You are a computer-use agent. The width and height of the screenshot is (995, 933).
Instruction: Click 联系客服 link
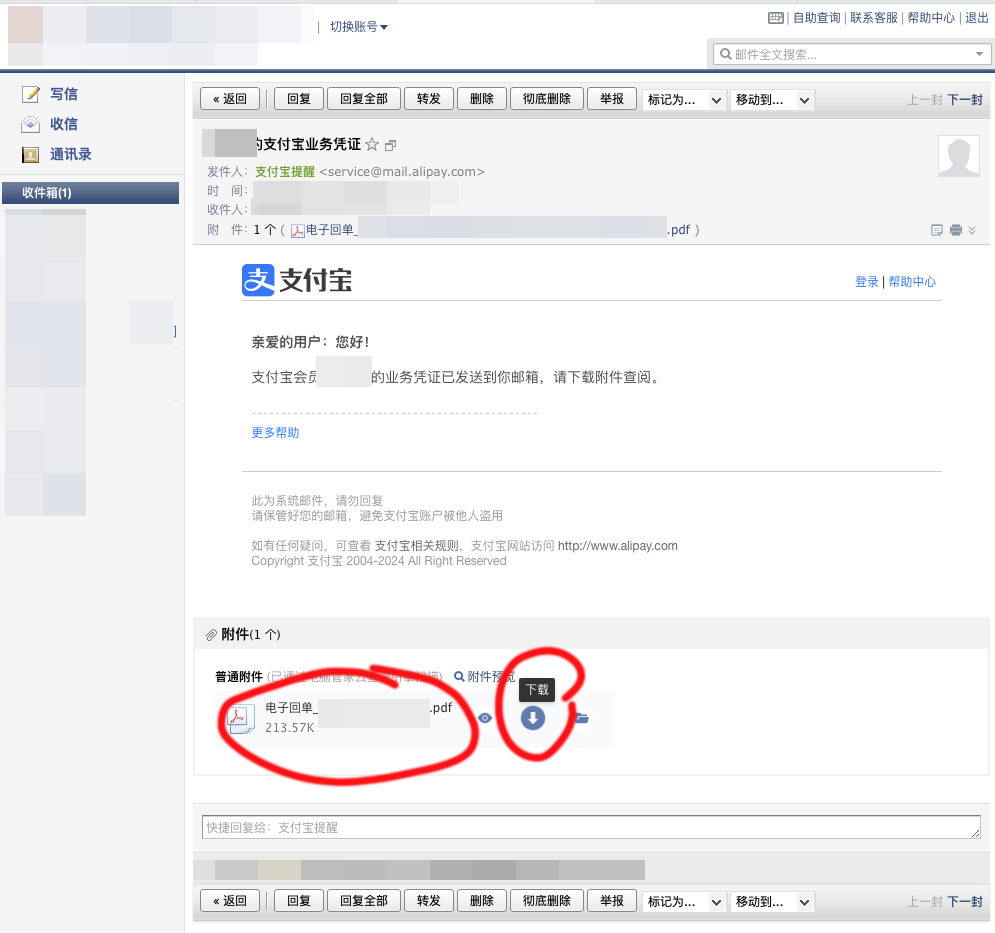[x=874, y=18]
